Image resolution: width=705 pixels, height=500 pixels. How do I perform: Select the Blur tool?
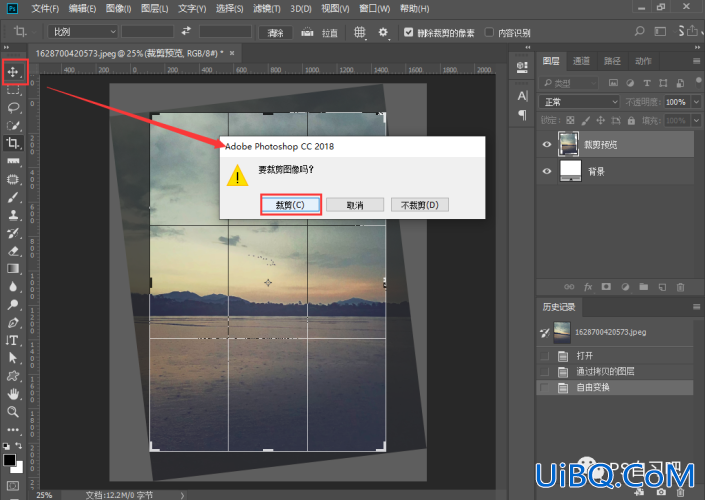click(x=13, y=286)
